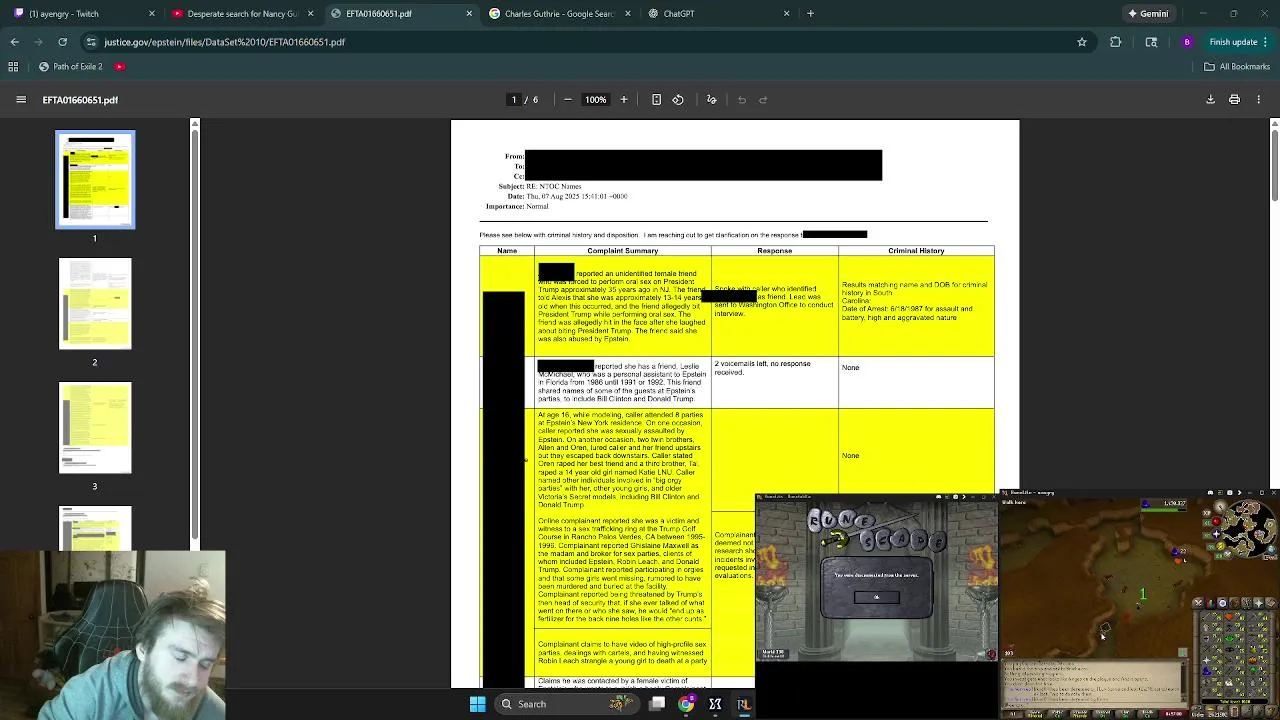Viewport: 1280px width, 720px height.
Task: Switch to the ayengry Twitch tab
Action: (84, 14)
